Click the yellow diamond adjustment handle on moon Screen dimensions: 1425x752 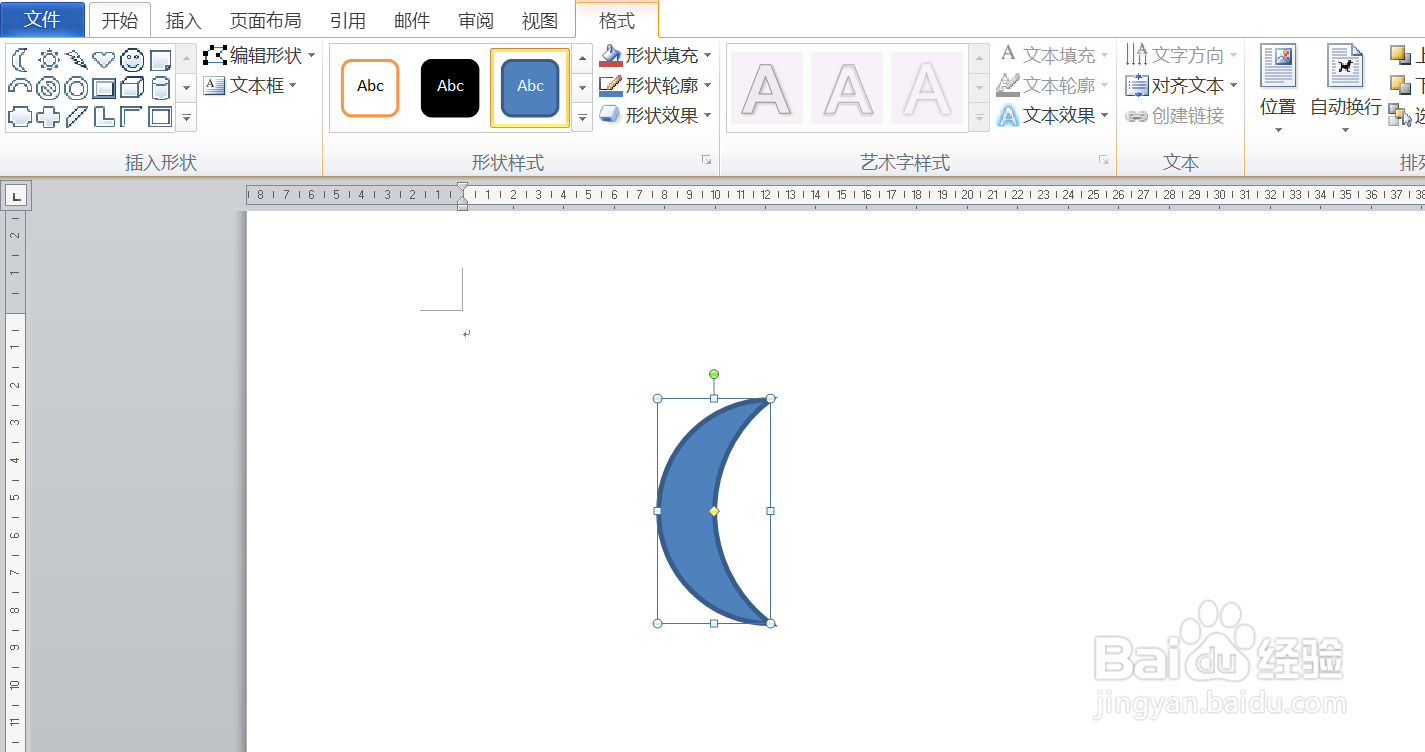(713, 511)
